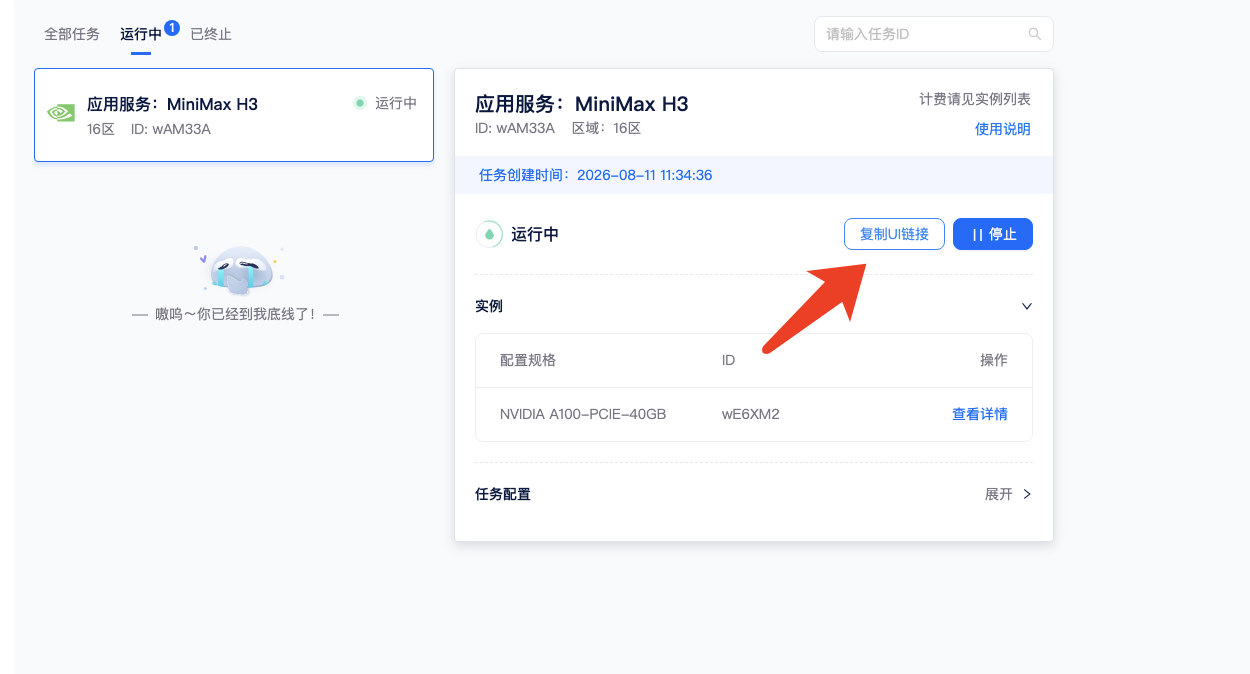Click the 运行中 status on task card
This screenshot has width=1250, height=674.
pyautogui.click(x=396, y=103)
